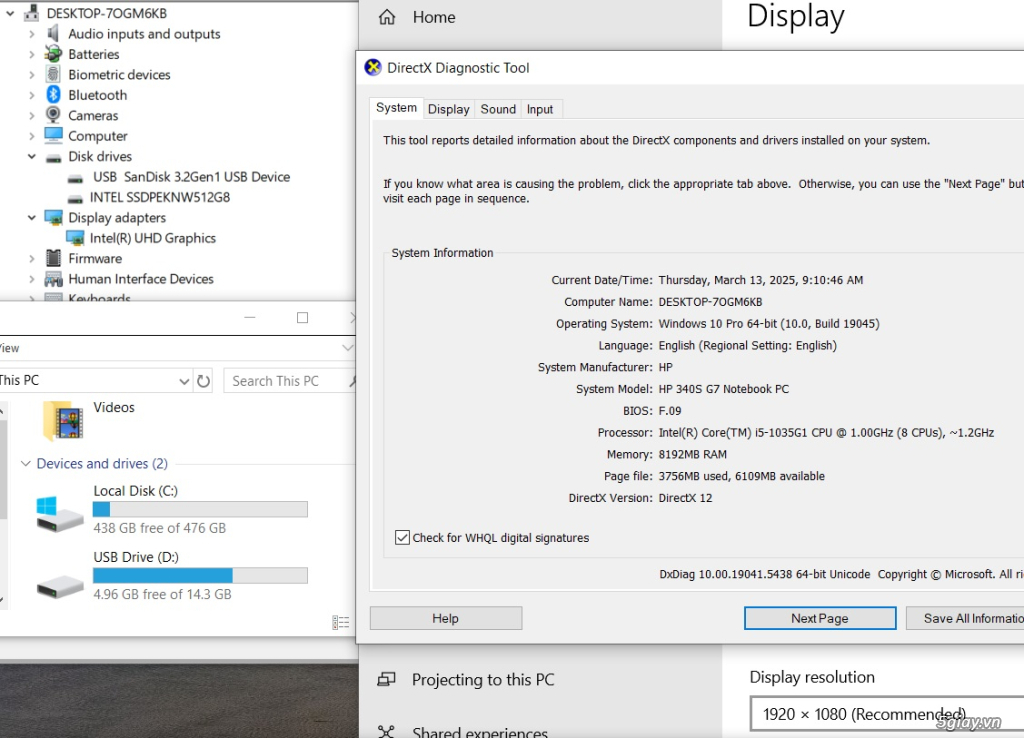This screenshot has width=1024, height=738.
Task: Click the Firmware chip icon
Action: pos(54,258)
